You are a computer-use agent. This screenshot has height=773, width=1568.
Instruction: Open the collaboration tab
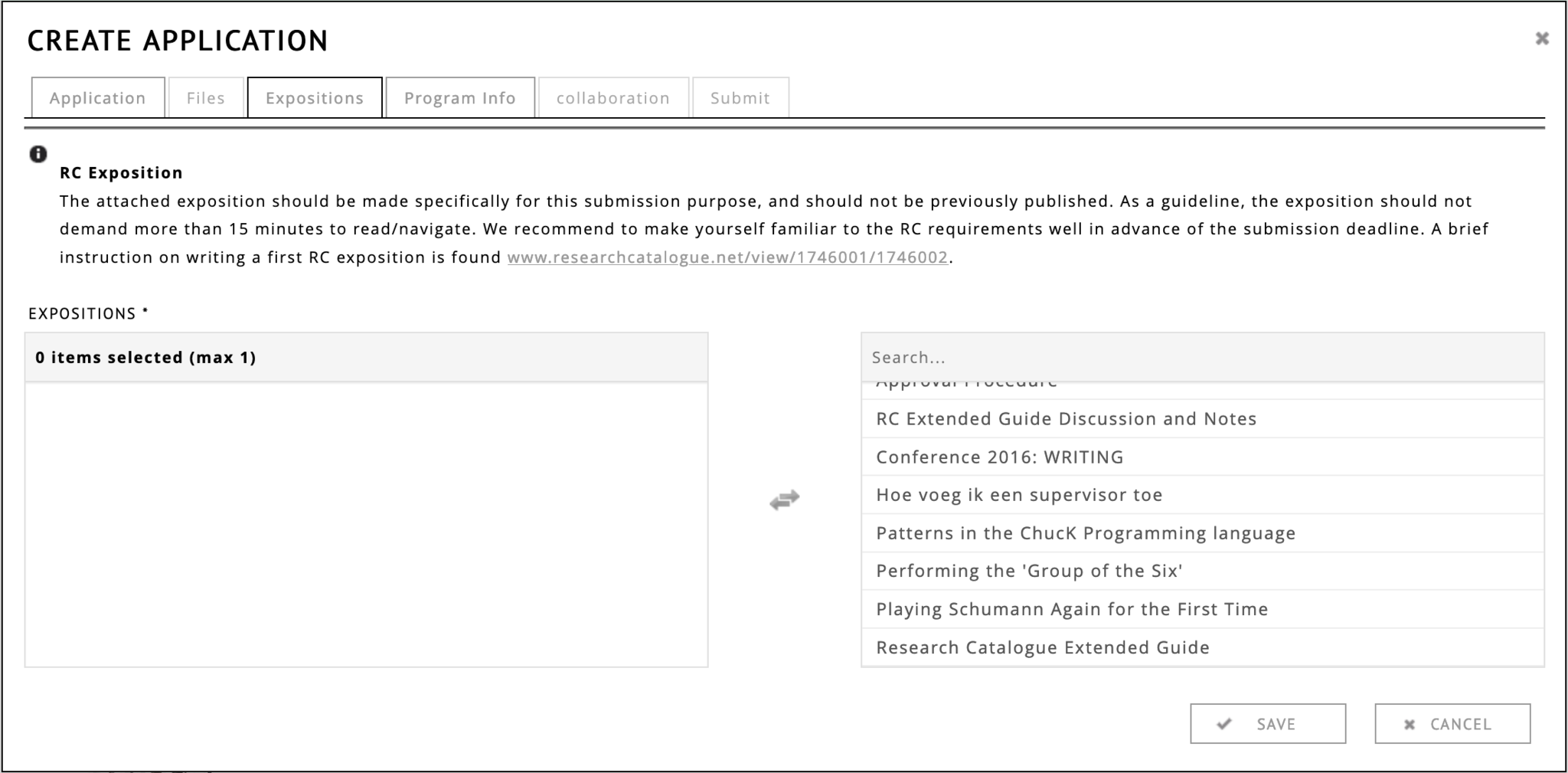(x=612, y=98)
